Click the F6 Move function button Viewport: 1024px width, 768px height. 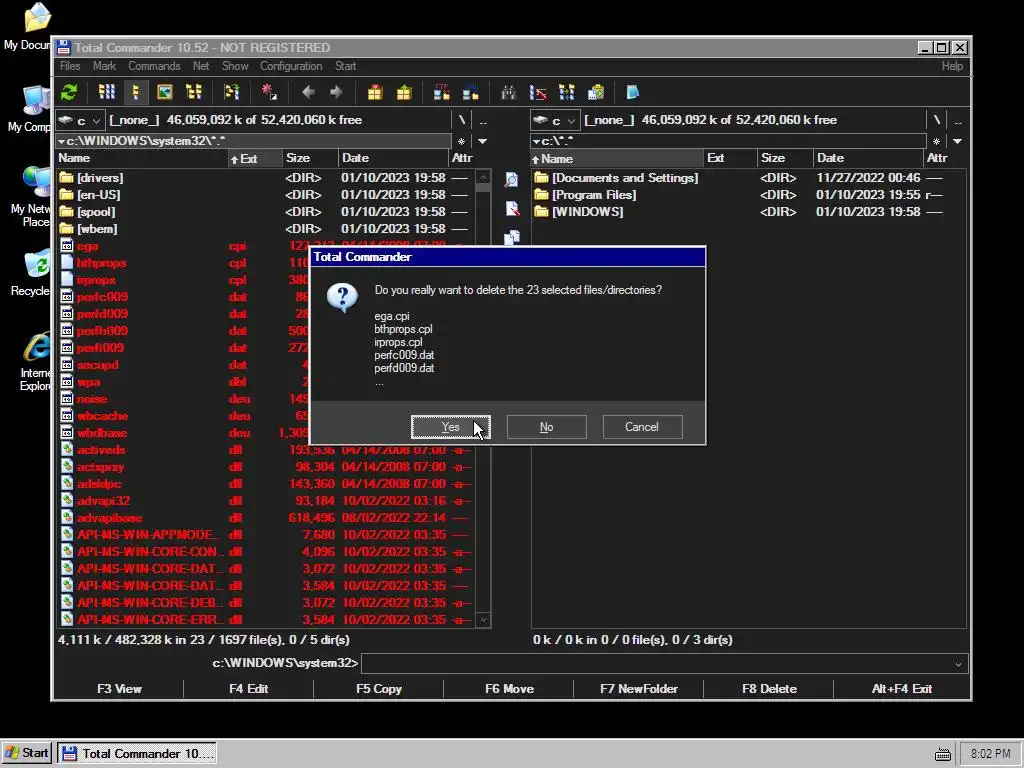[x=509, y=689]
